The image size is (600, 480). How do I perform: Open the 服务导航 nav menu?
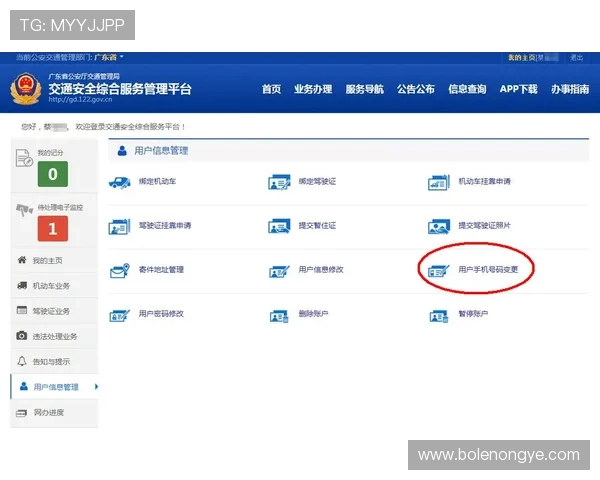tap(364, 89)
